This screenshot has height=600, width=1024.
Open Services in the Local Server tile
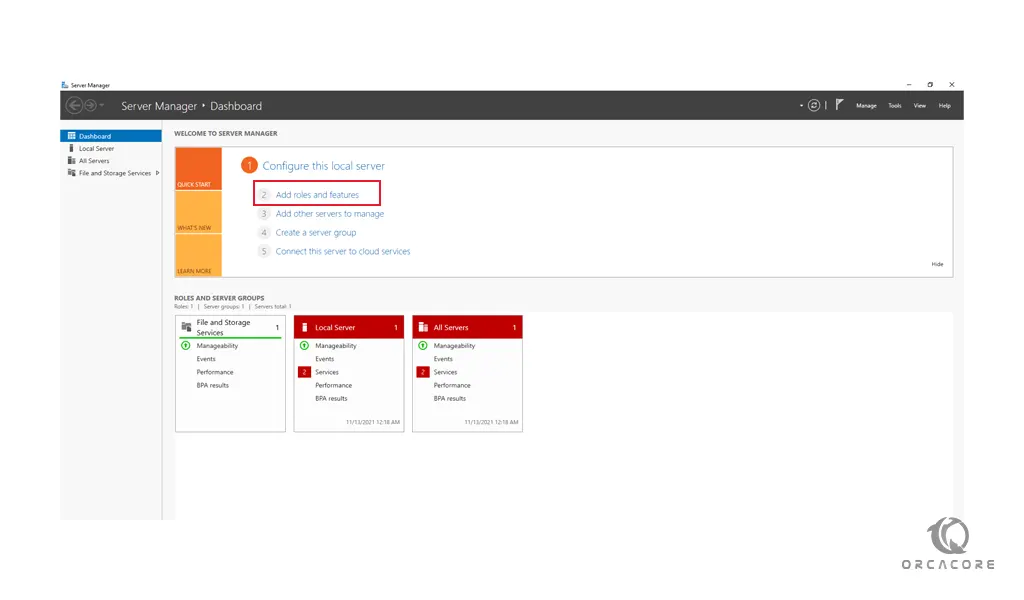tap(327, 372)
